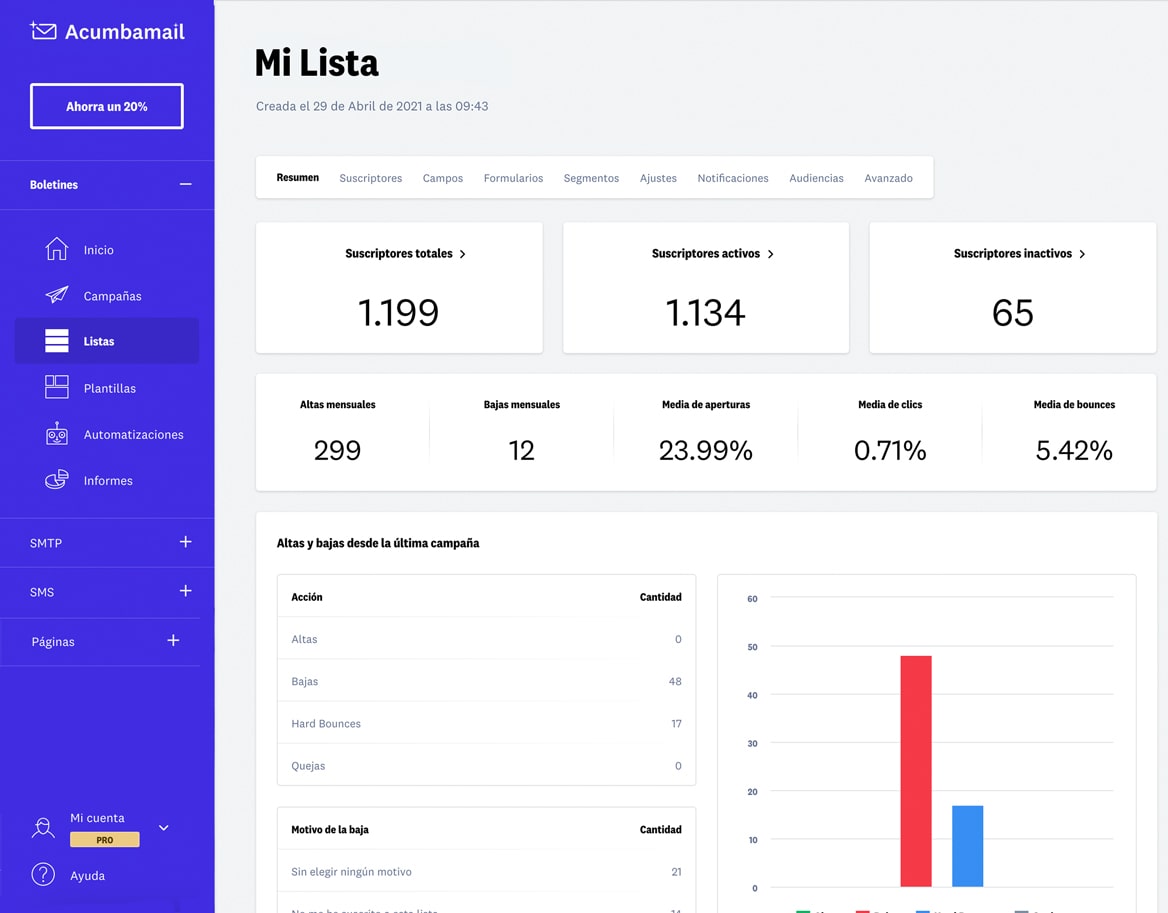Click the PRO account badge
The image size is (1168, 913).
tap(104, 840)
